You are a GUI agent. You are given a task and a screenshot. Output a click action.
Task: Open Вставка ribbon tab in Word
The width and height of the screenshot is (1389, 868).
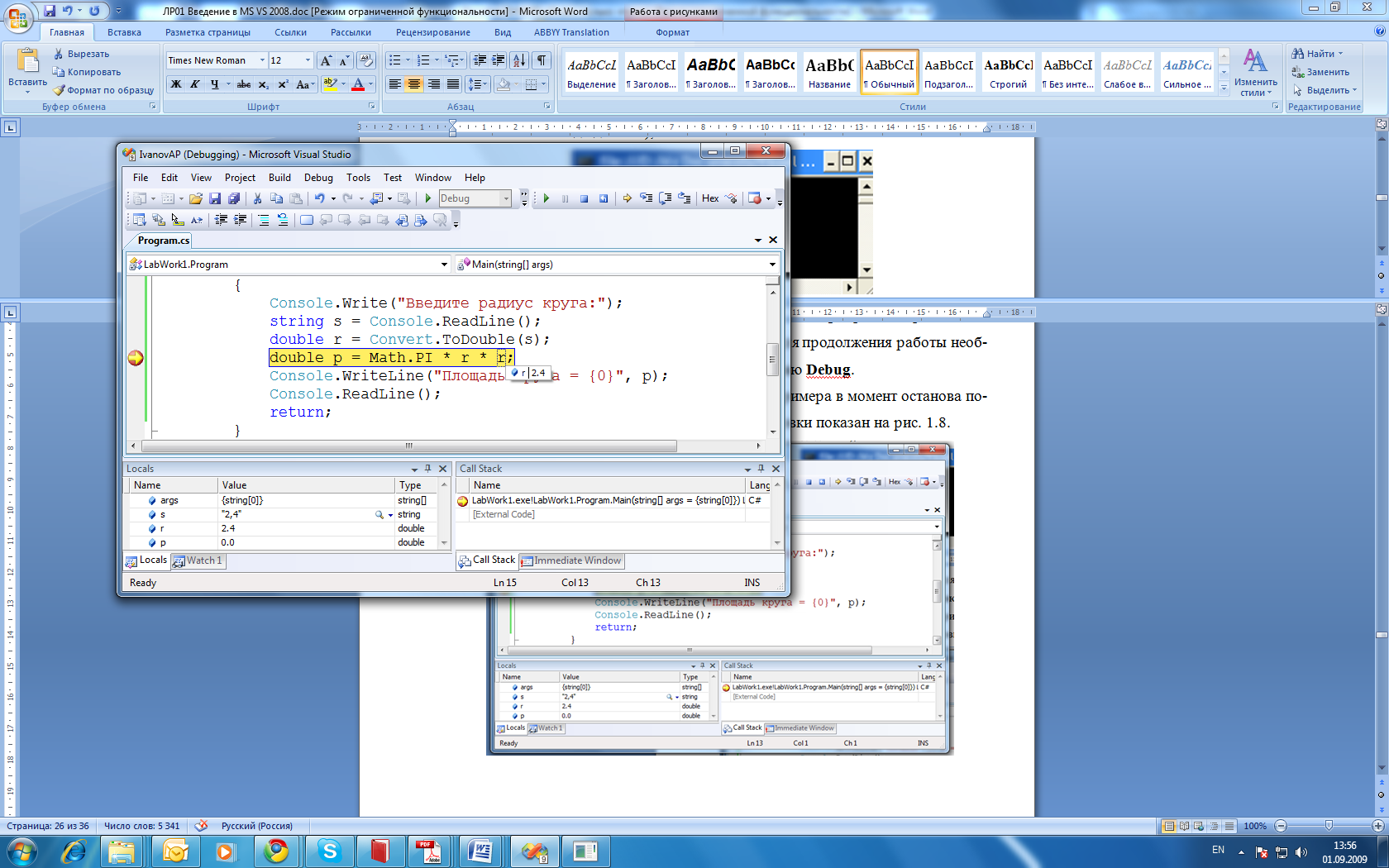(x=124, y=32)
